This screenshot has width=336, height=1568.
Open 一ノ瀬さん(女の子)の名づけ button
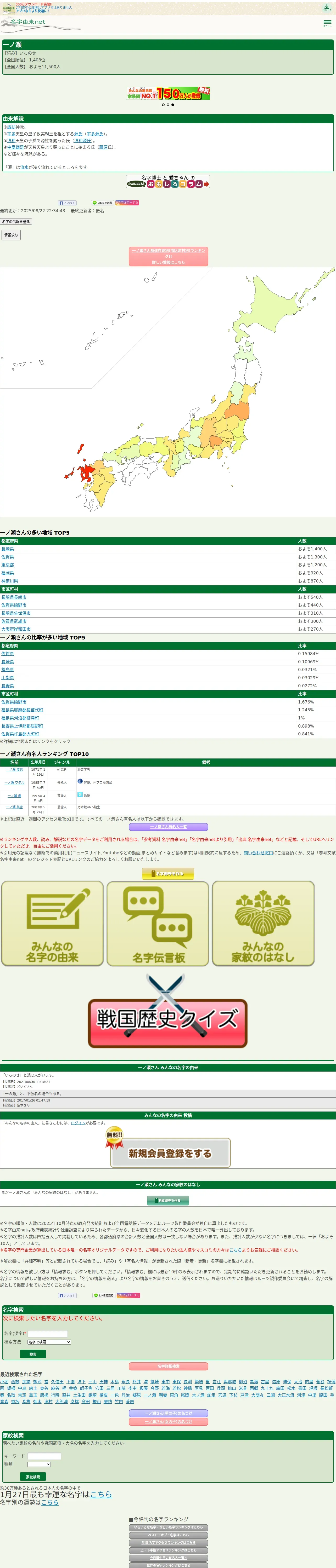pos(168,1422)
